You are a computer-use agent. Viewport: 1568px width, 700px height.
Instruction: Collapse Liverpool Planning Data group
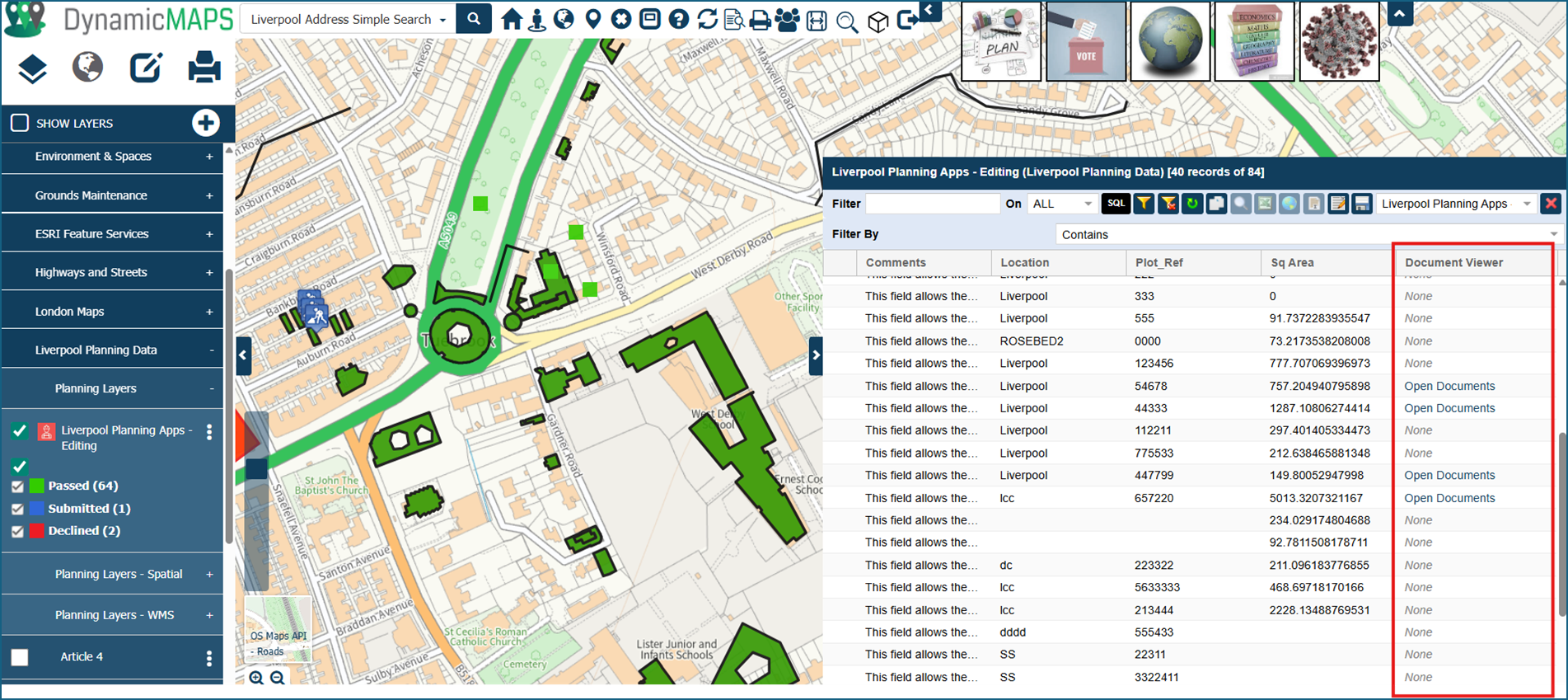point(212,350)
